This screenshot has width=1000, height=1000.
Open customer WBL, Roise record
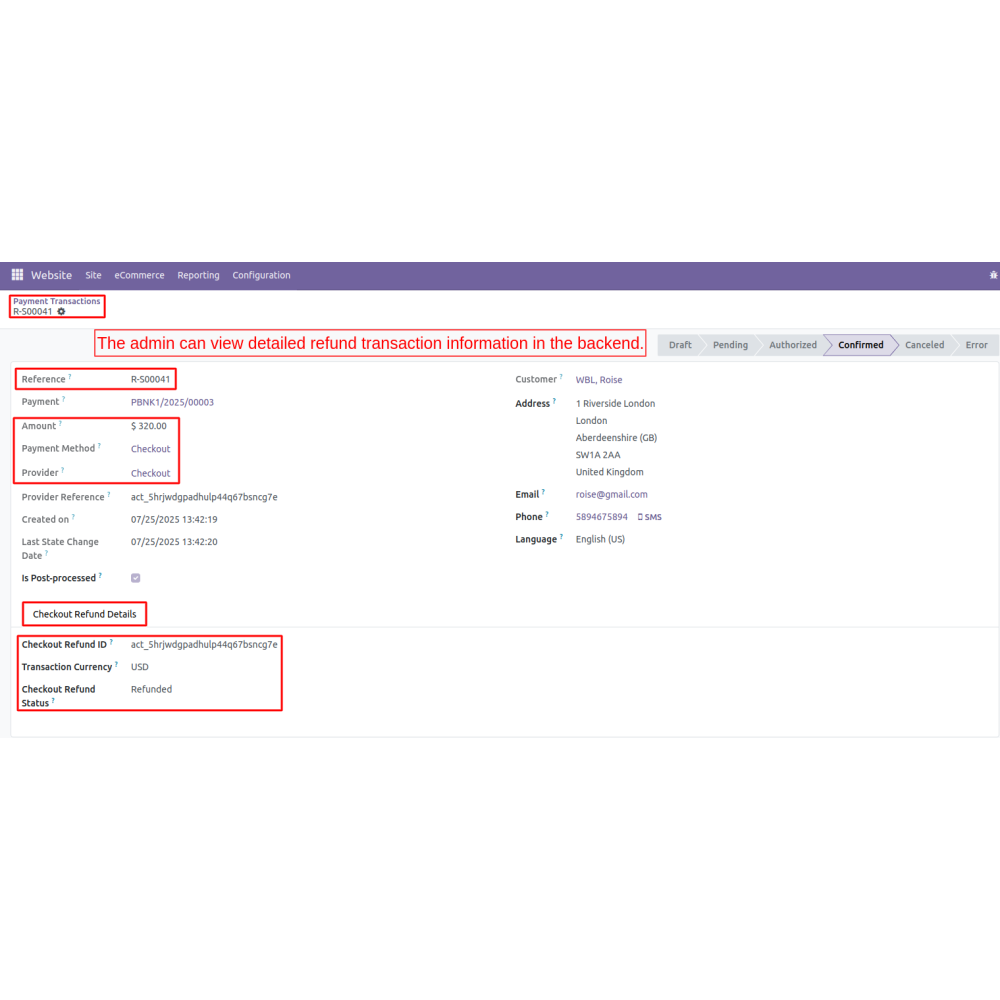coord(599,380)
